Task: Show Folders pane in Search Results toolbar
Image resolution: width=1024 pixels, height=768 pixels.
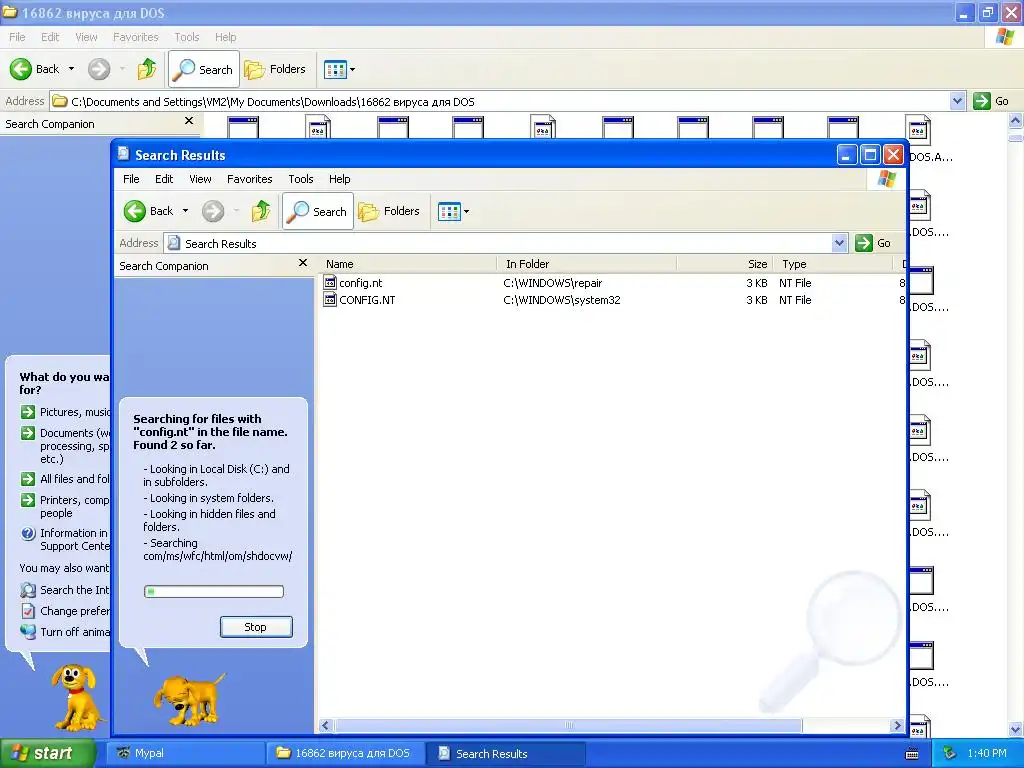Action: click(389, 211)
